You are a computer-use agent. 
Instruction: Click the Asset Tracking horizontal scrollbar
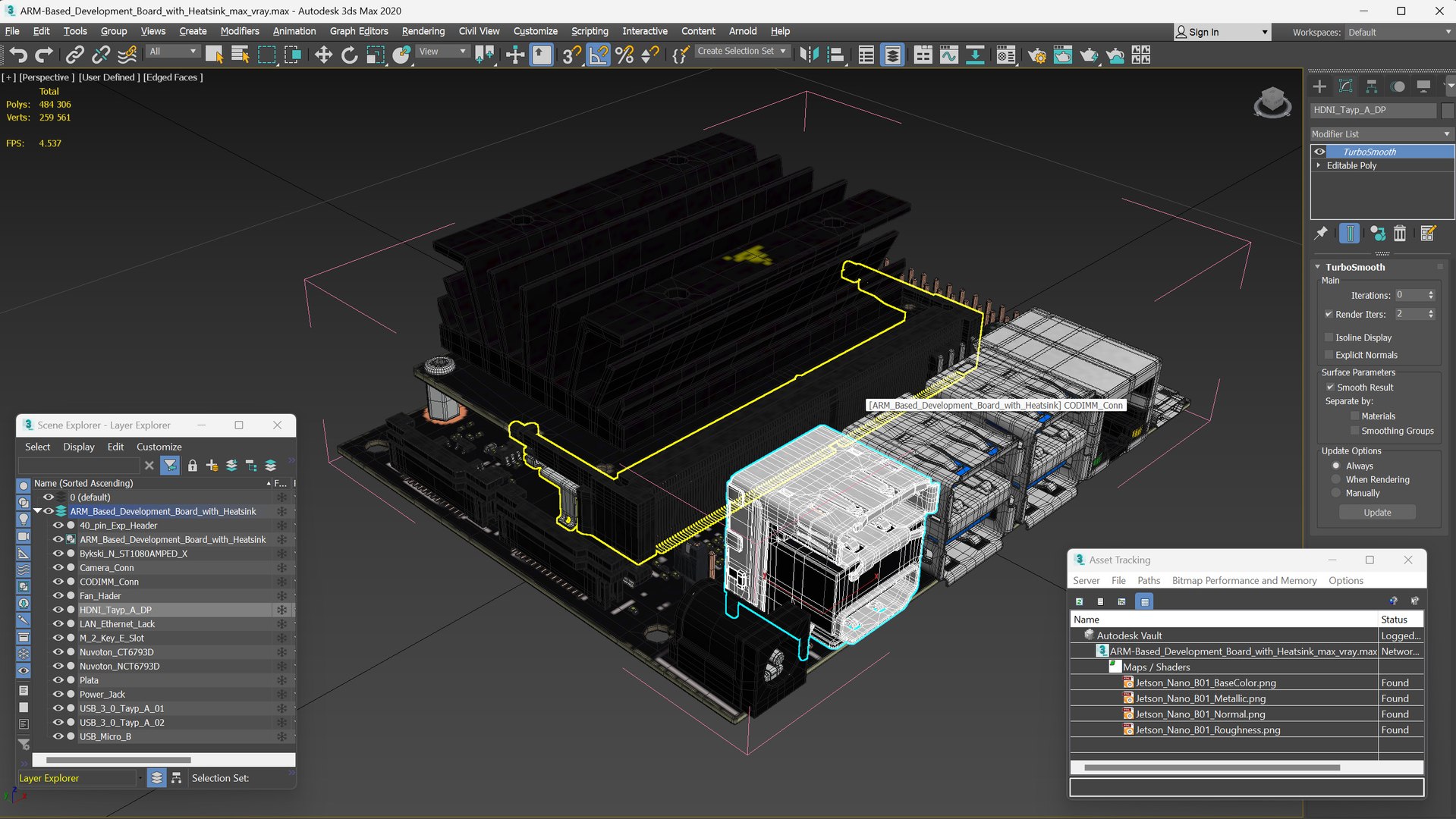point(1212,767)
